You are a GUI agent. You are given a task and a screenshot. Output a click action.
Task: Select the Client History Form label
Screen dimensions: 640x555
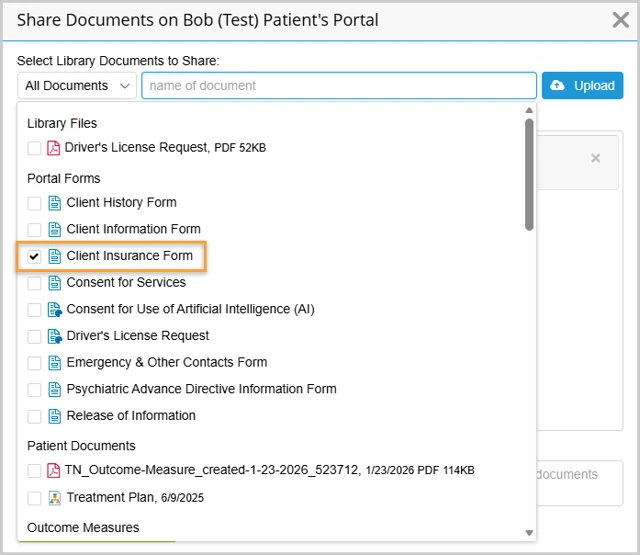122,202
